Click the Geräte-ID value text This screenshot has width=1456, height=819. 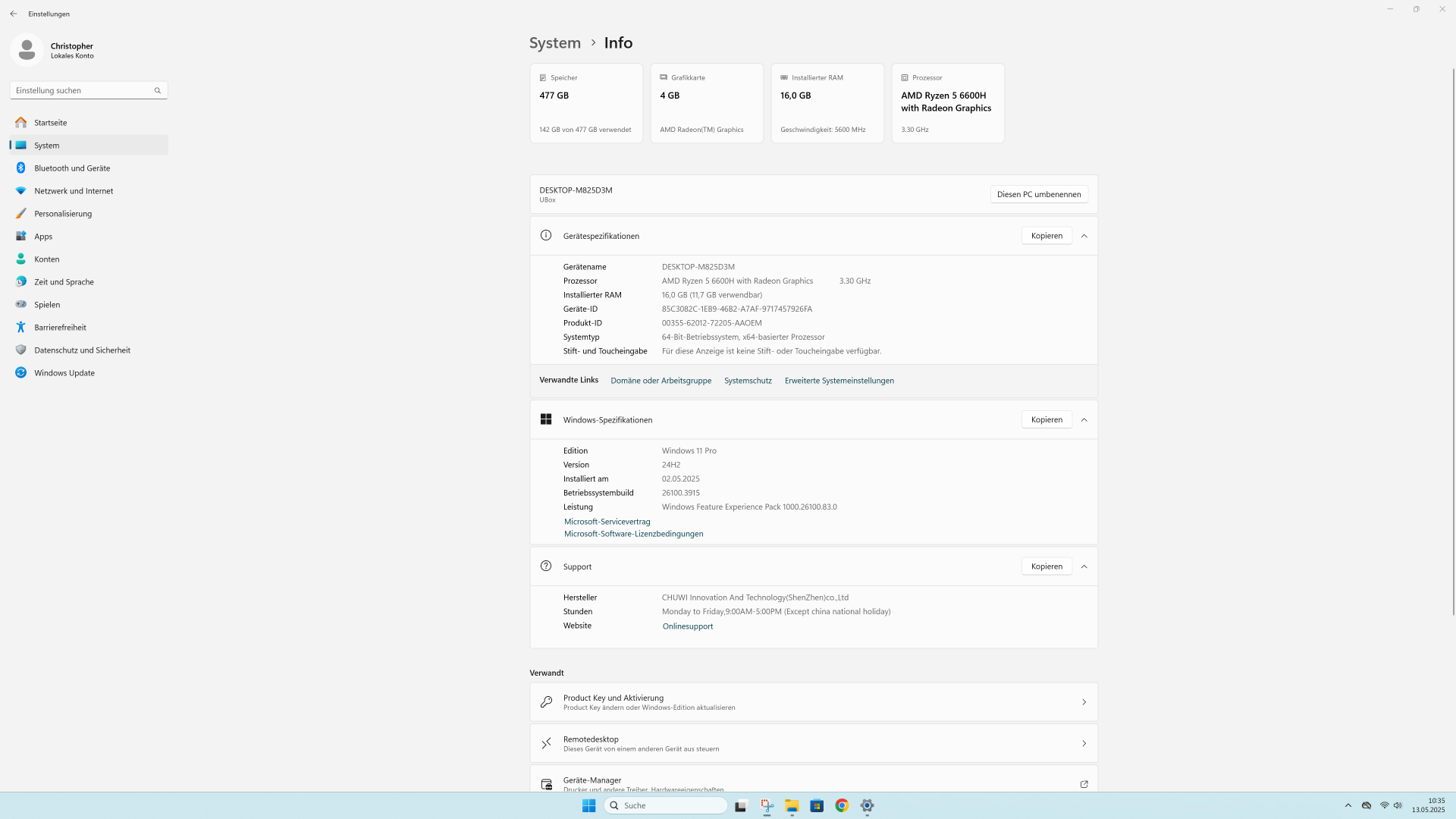(x=737, y=309)
